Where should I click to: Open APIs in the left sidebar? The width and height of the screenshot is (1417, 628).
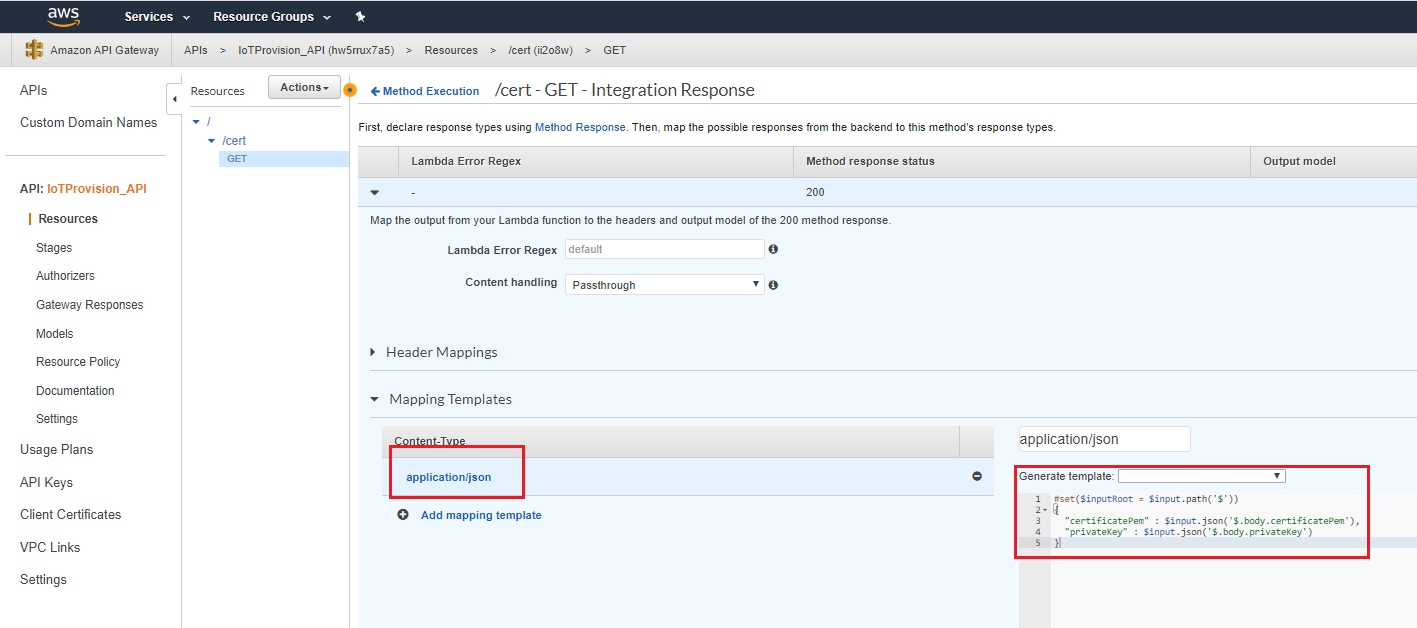pos(34,90)
